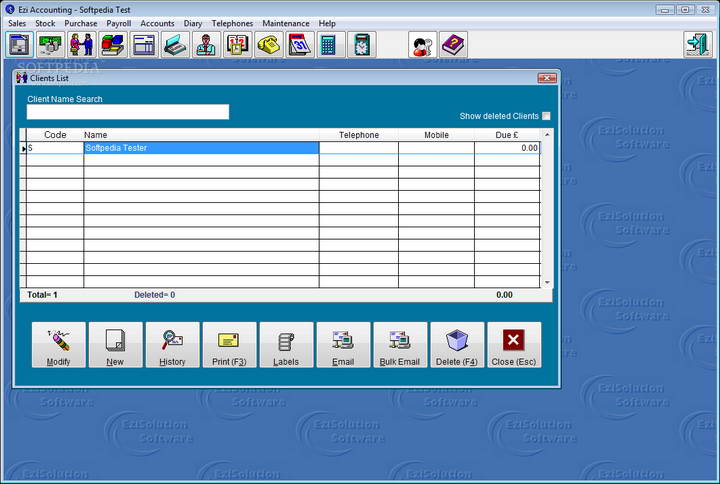This screenshot has width=720, height=484.
Task: Click the client list scroll down arrow
Action: coord(547,282)
